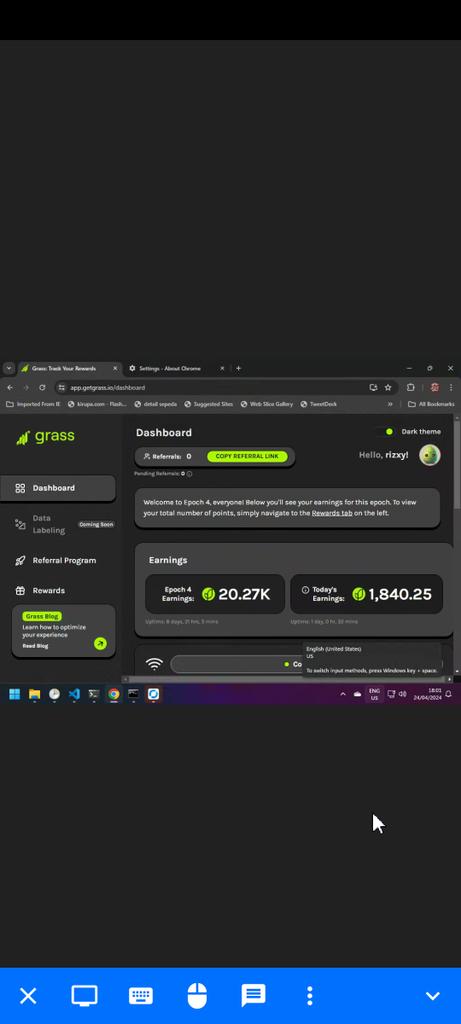Open the kirupa.com - Flash bookmark

97,404
